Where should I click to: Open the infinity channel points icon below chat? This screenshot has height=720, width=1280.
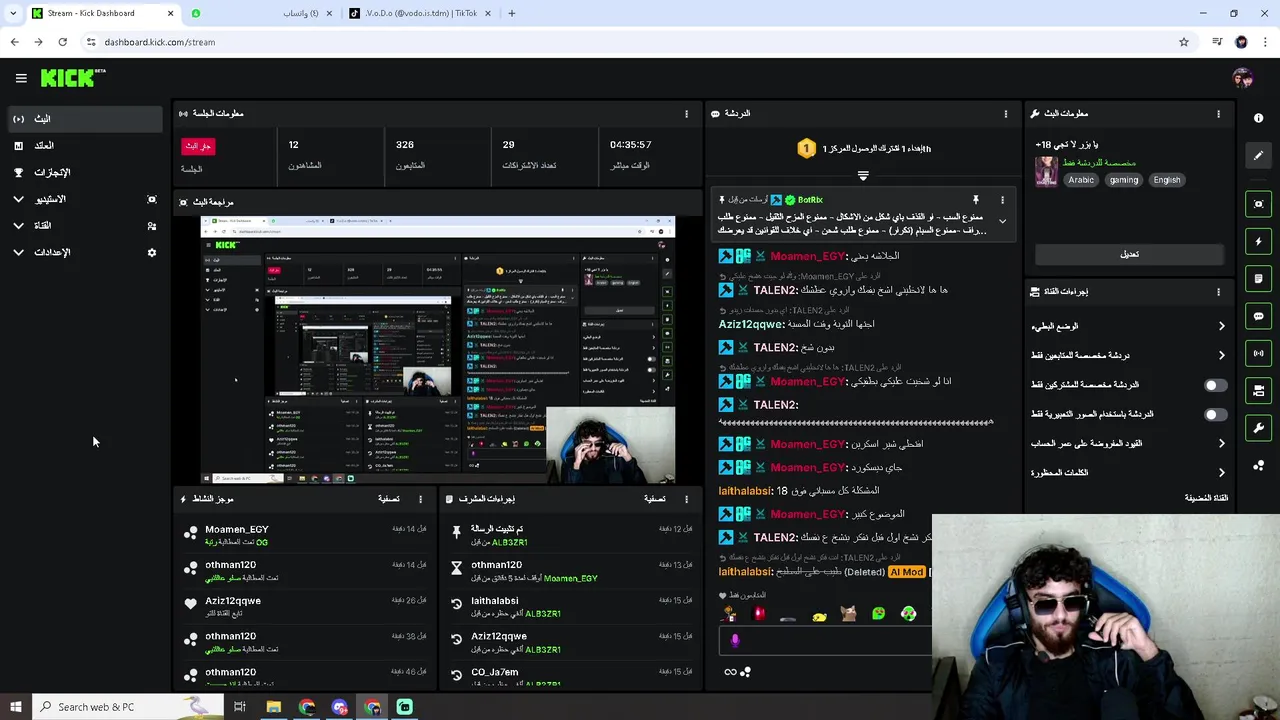pos(731,672)
